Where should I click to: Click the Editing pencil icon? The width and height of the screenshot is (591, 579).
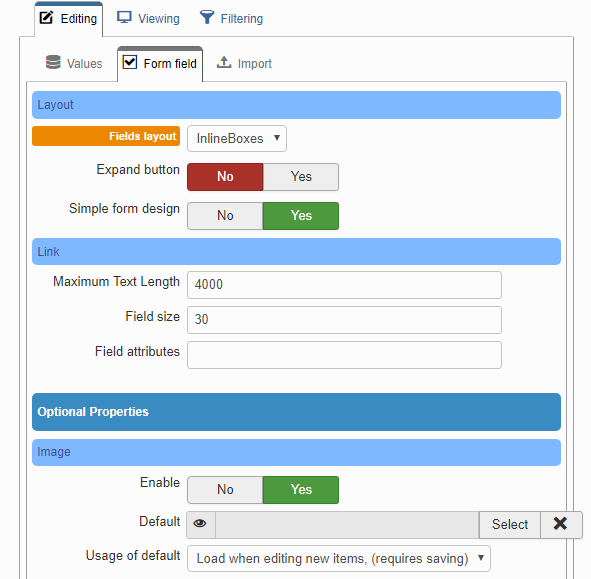(x=46, y=17)
